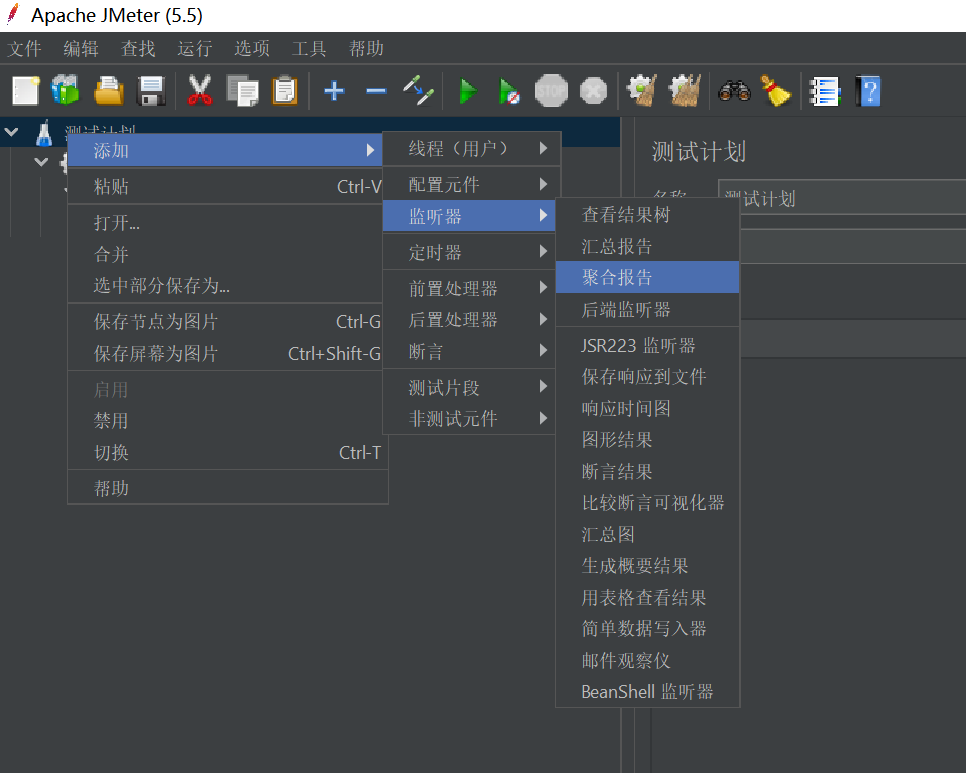This screenshot has width=966, height=773.
Task: Click the Cut scissors icon
Action: point(200,91)
